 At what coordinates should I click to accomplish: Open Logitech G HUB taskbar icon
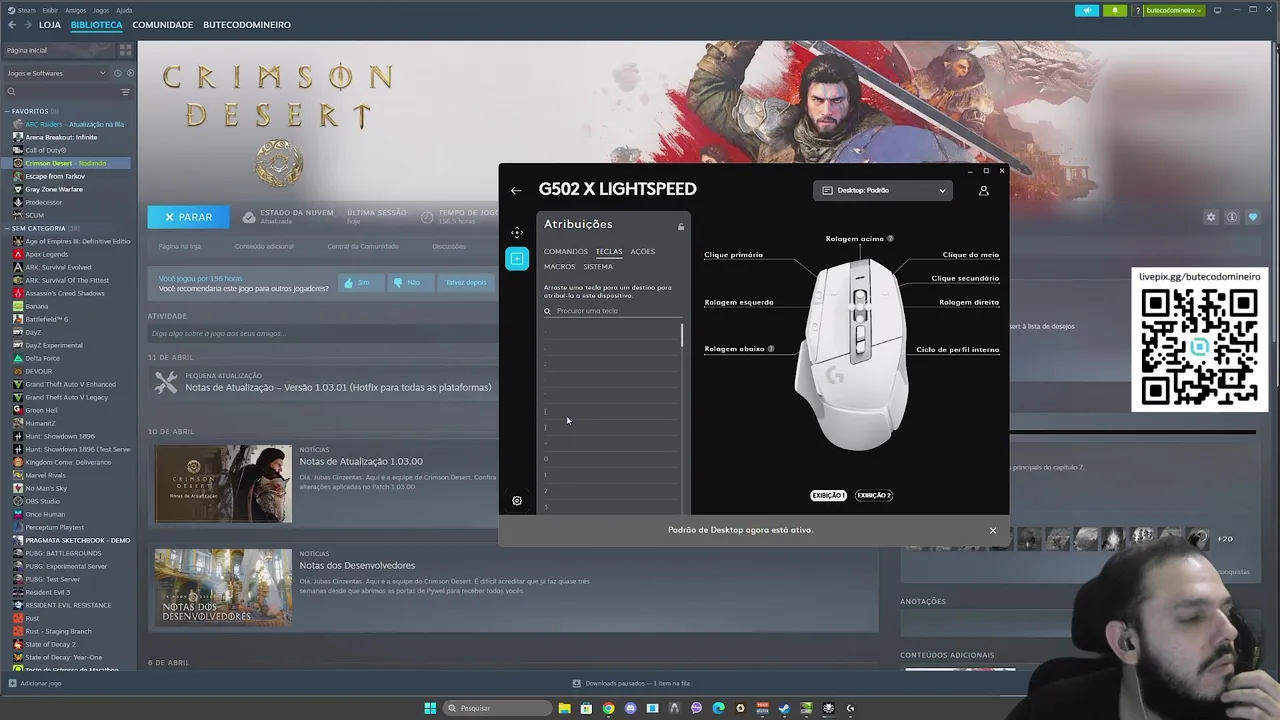[850, 708]
